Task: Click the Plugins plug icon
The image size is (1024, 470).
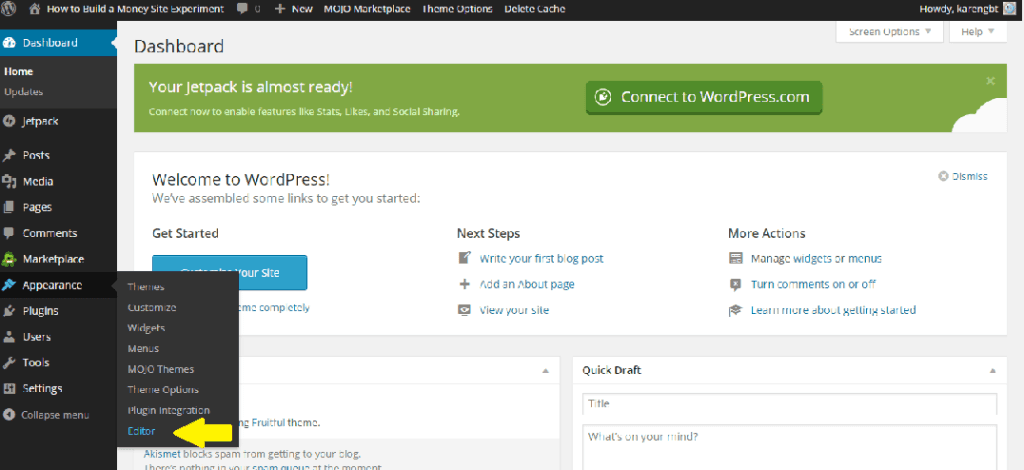Action: click(x=9, y=311)
